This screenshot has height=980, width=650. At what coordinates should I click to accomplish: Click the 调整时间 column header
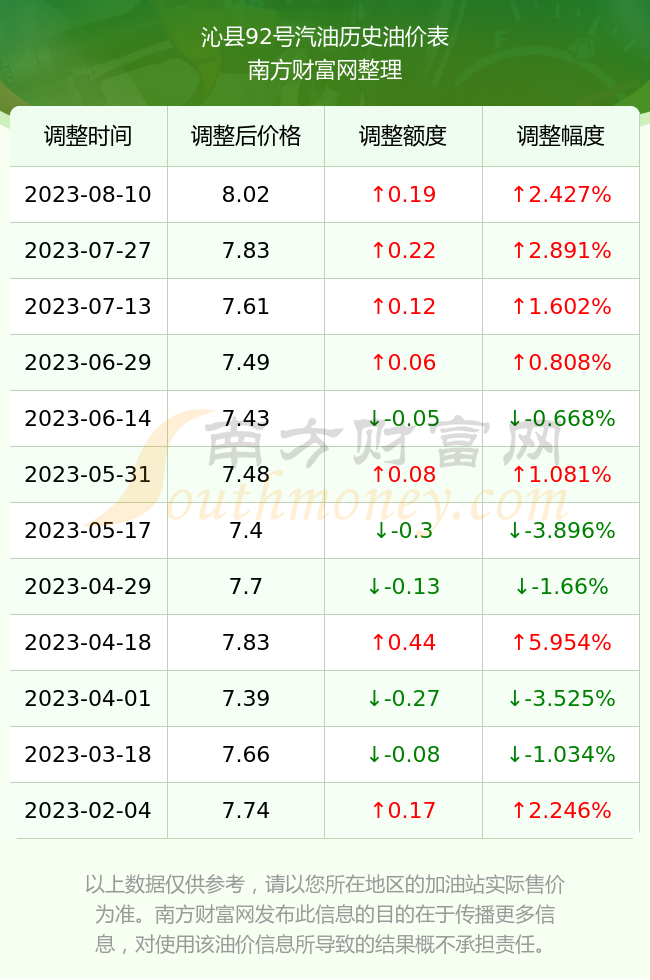click(x=88, y=136)
